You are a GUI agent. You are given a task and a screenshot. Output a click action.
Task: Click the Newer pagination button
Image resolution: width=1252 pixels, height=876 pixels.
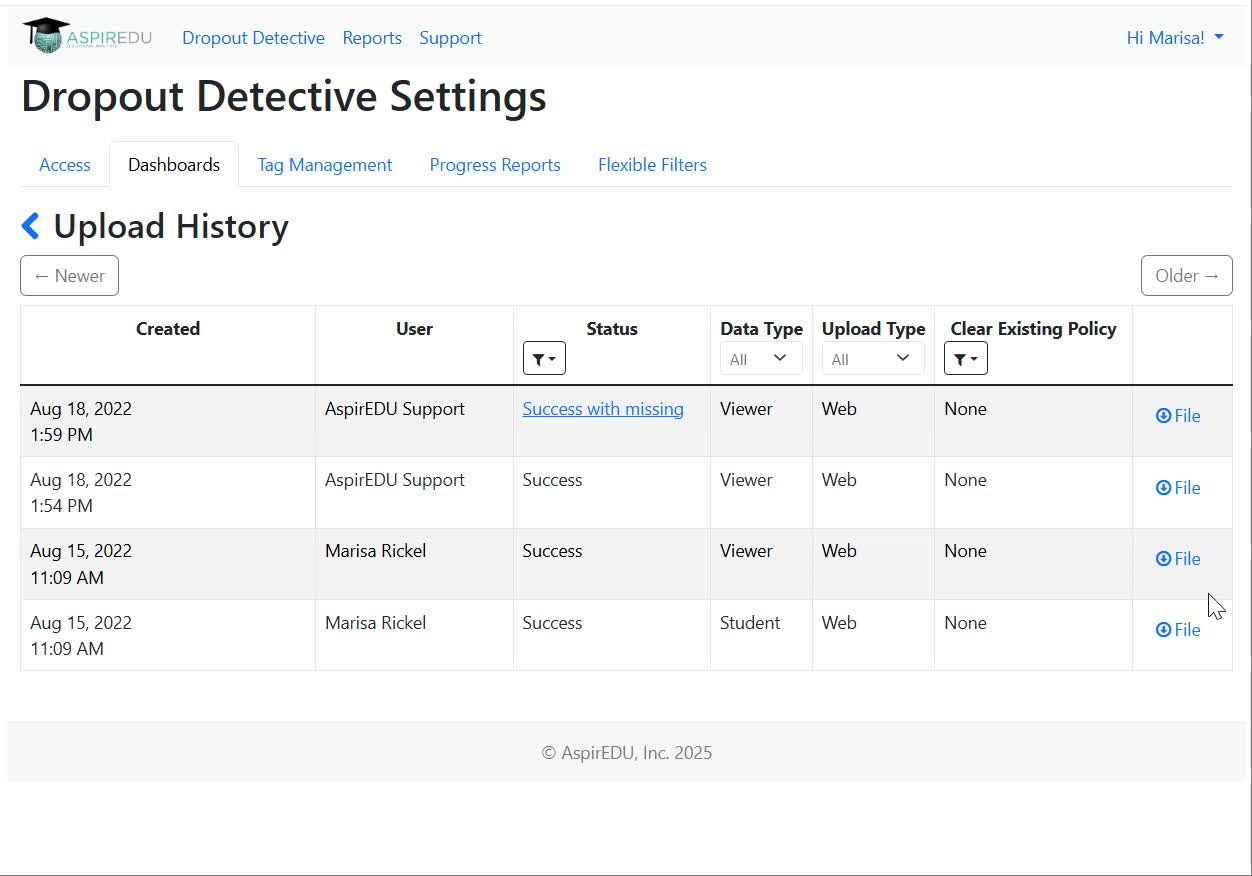(69, 276)
